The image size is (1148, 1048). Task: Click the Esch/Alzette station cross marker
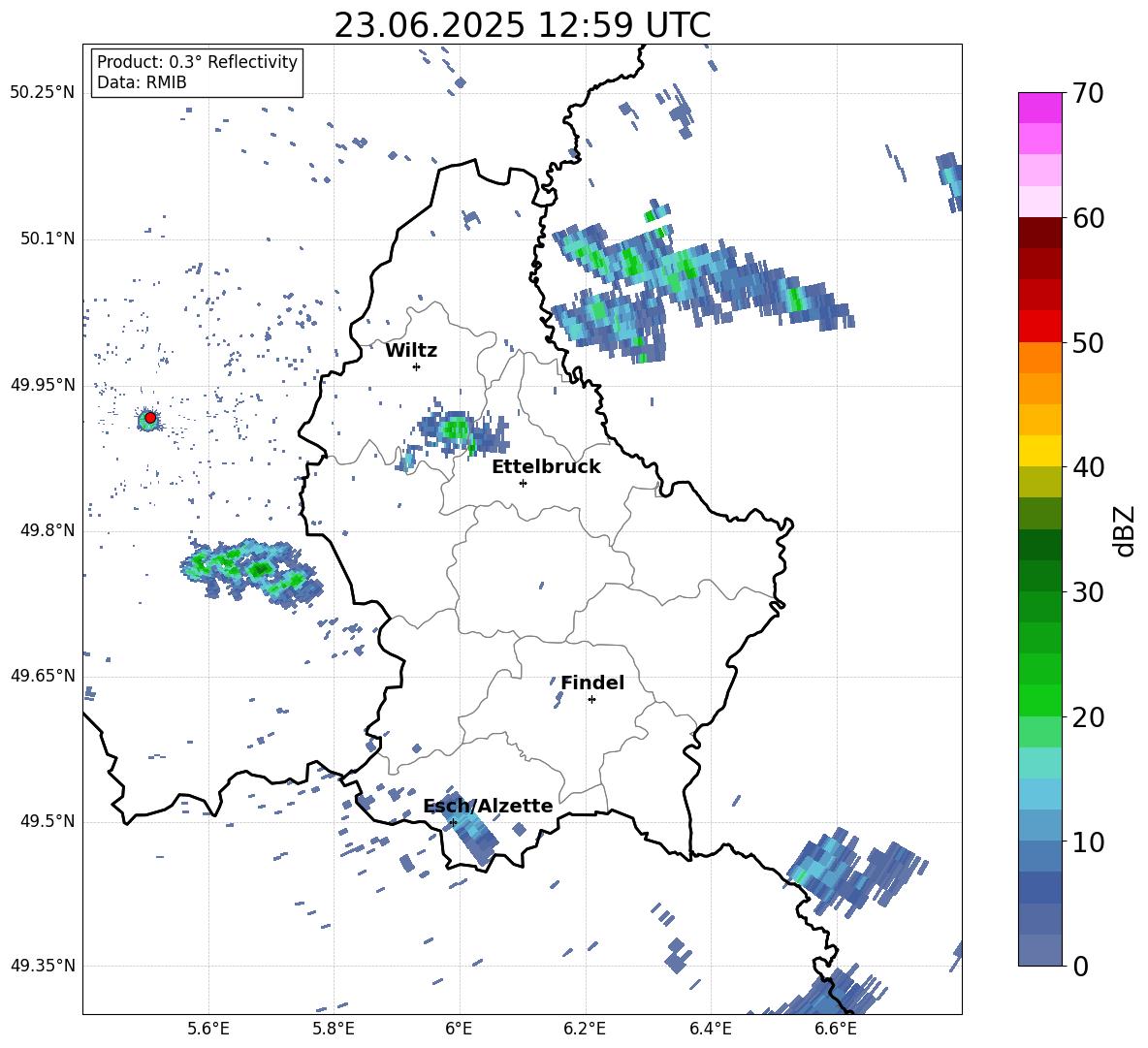click(453, 822)
